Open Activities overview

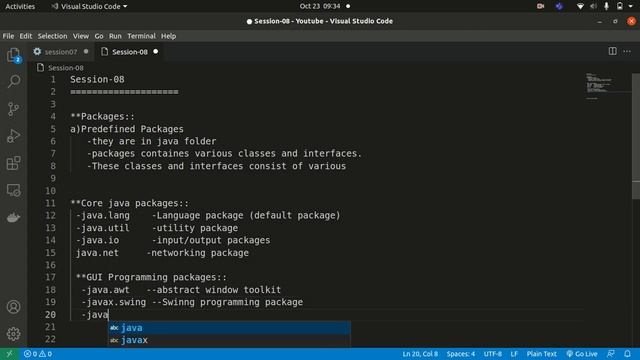20,6
